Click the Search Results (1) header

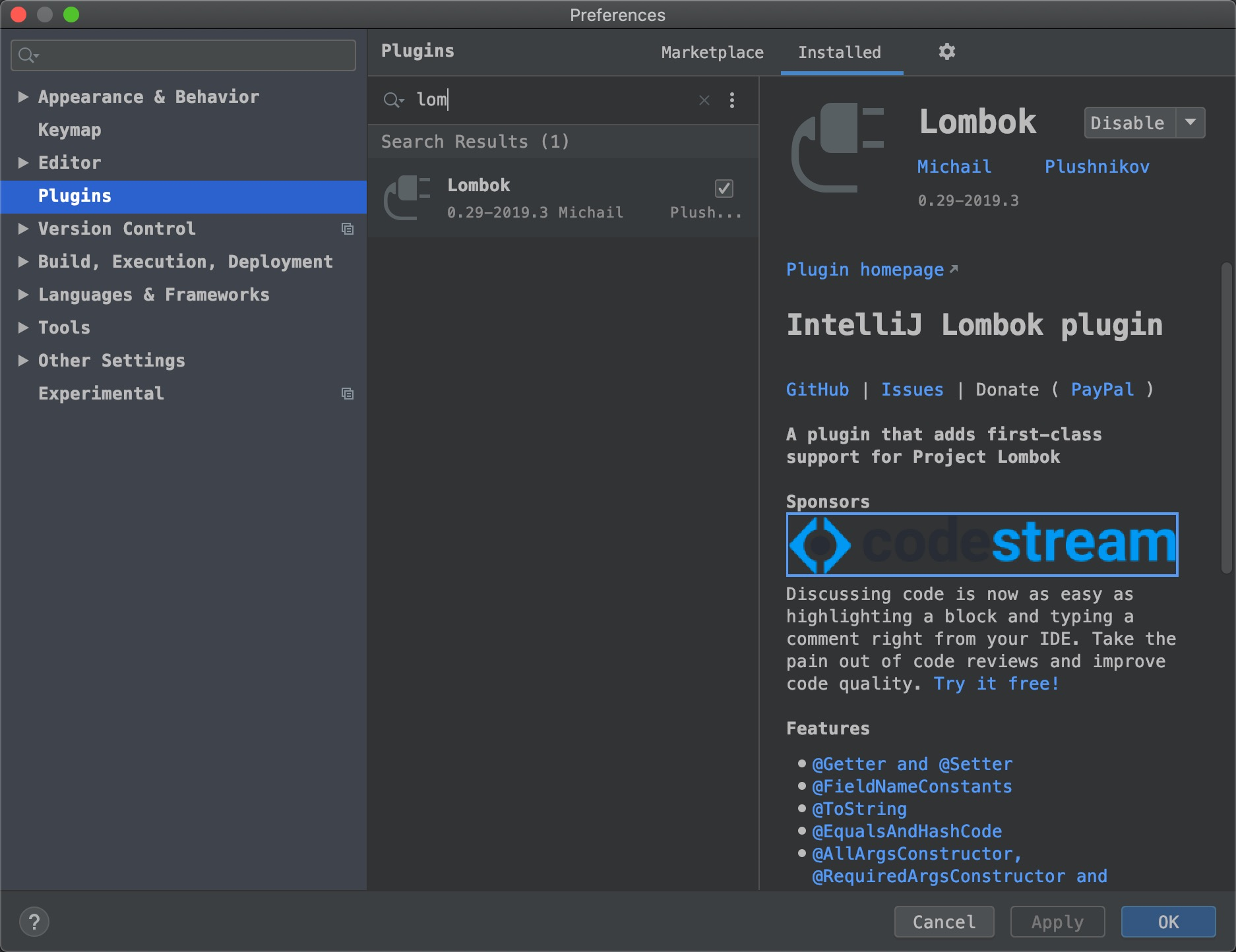(475, 142)
